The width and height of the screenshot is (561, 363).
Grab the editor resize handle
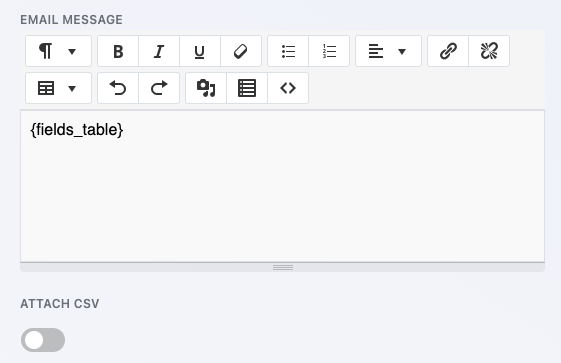pos(283,268)
